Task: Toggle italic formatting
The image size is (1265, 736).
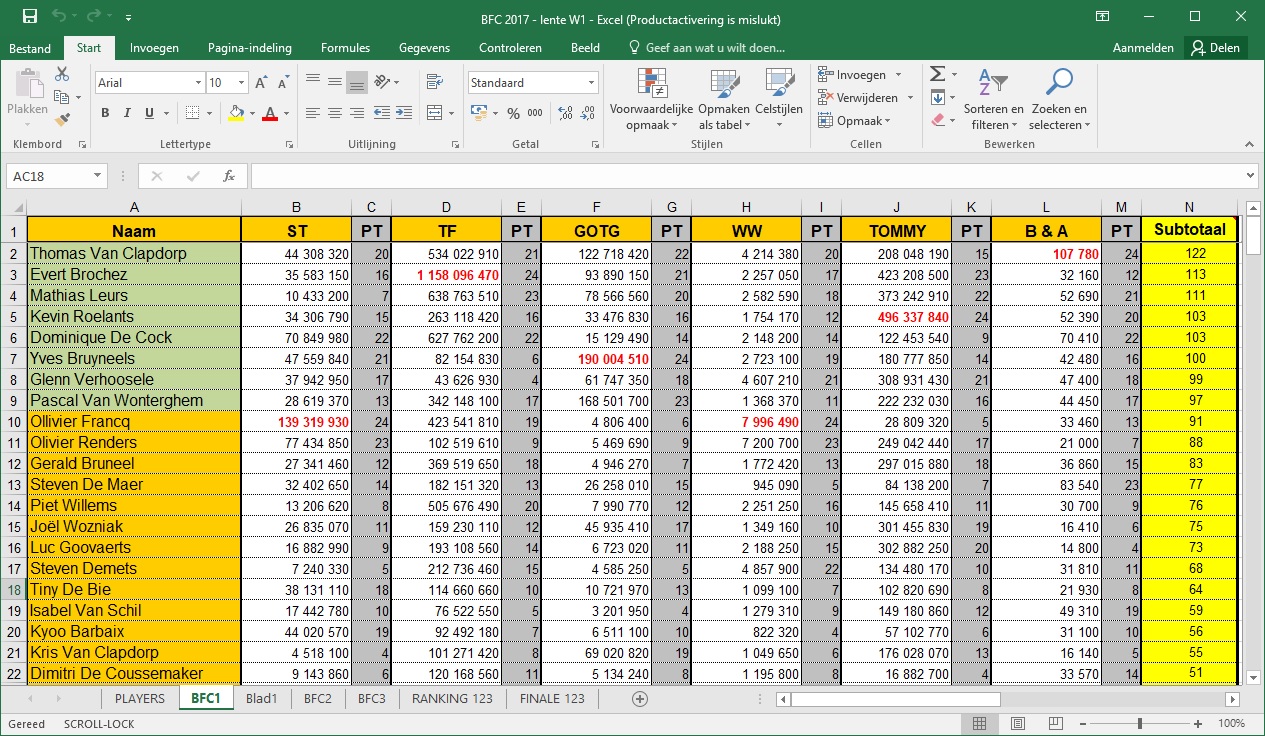Action: coord(127,113)
